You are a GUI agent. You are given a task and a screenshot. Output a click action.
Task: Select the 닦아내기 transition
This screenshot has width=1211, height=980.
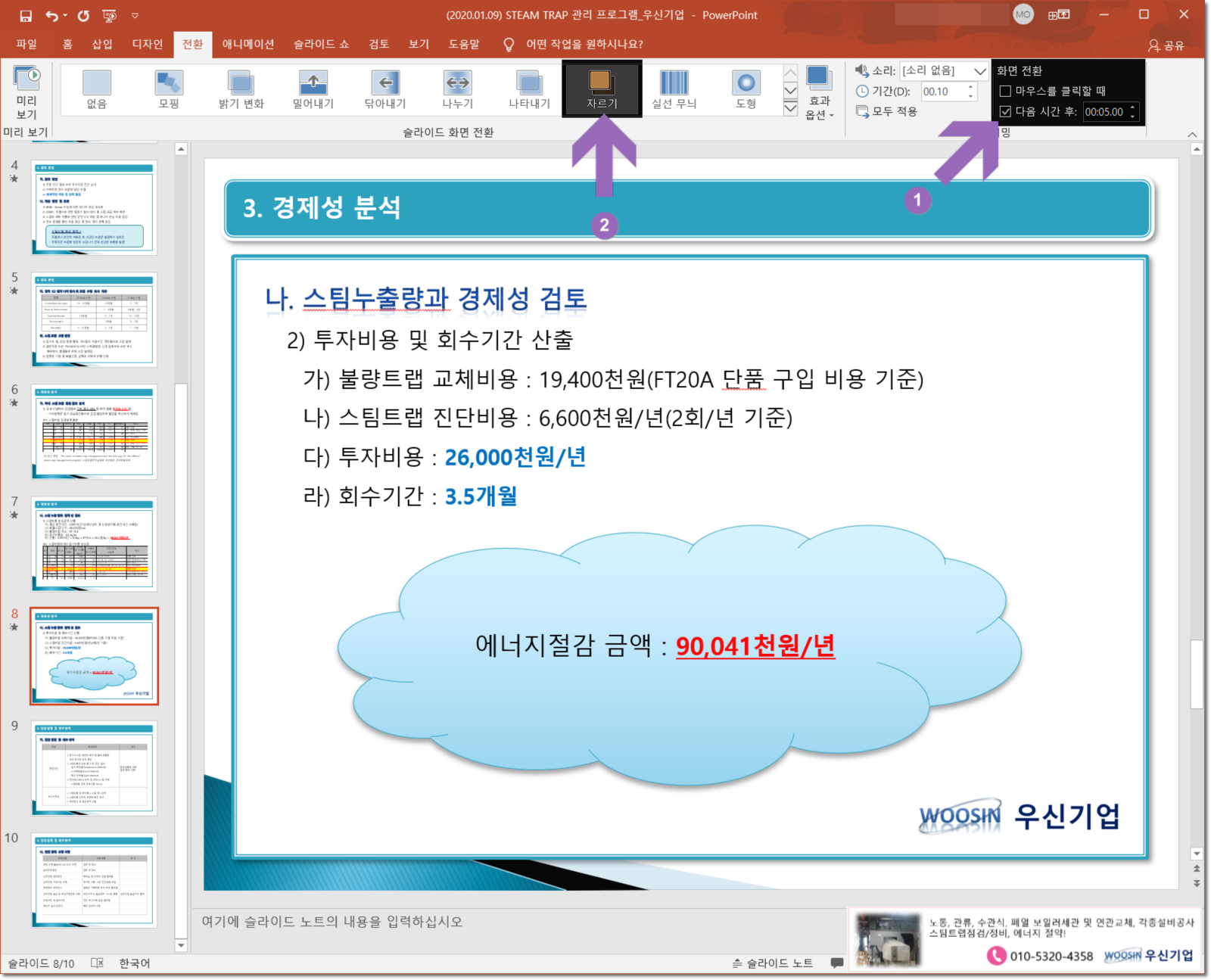(385, 89)
